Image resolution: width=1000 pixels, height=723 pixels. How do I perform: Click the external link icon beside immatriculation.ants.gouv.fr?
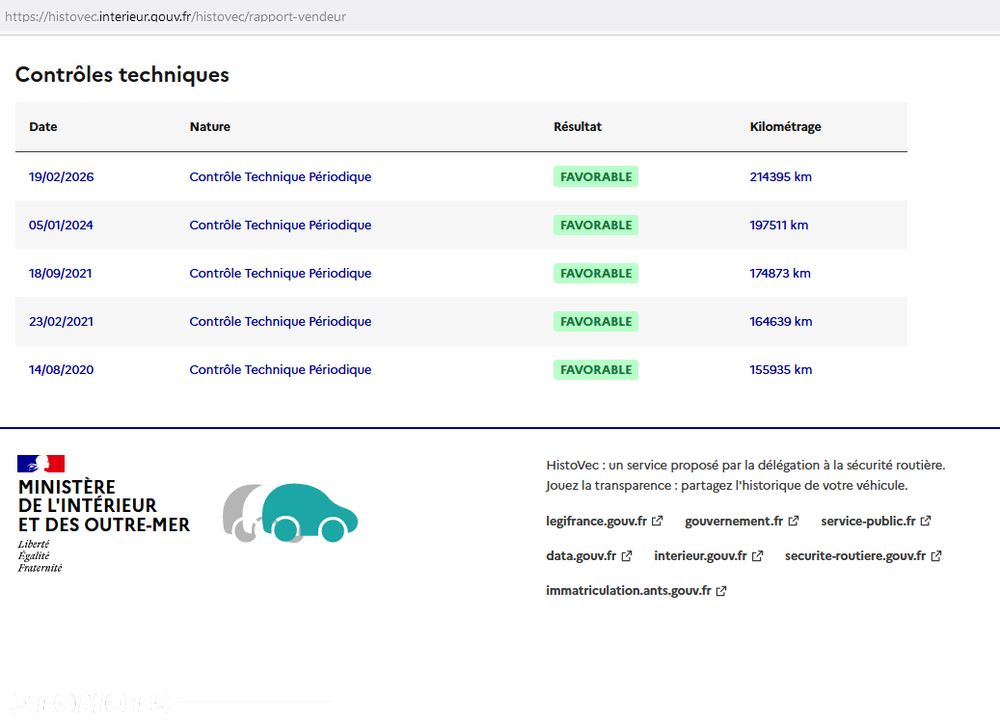coord(721,591)
